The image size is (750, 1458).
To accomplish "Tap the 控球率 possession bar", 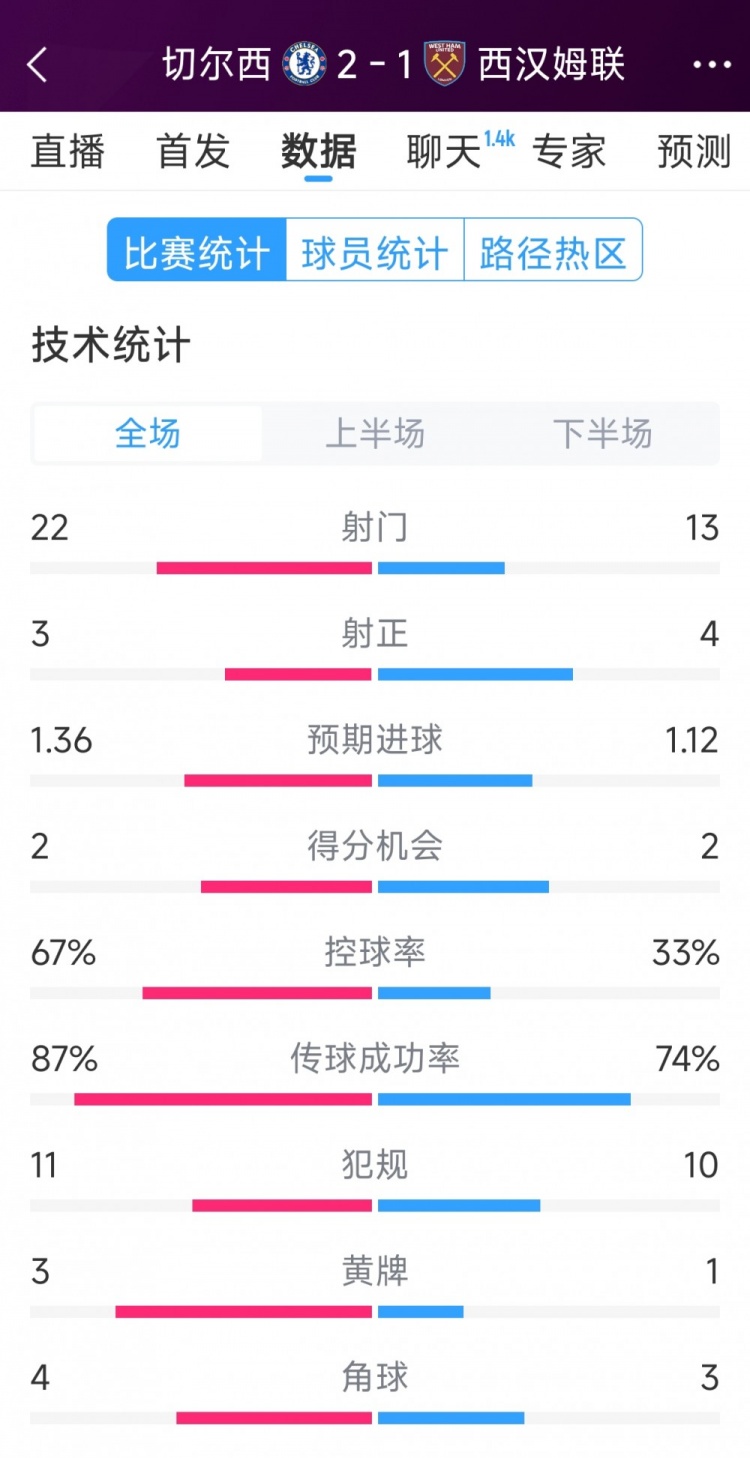I will click(x=375, y=993).
